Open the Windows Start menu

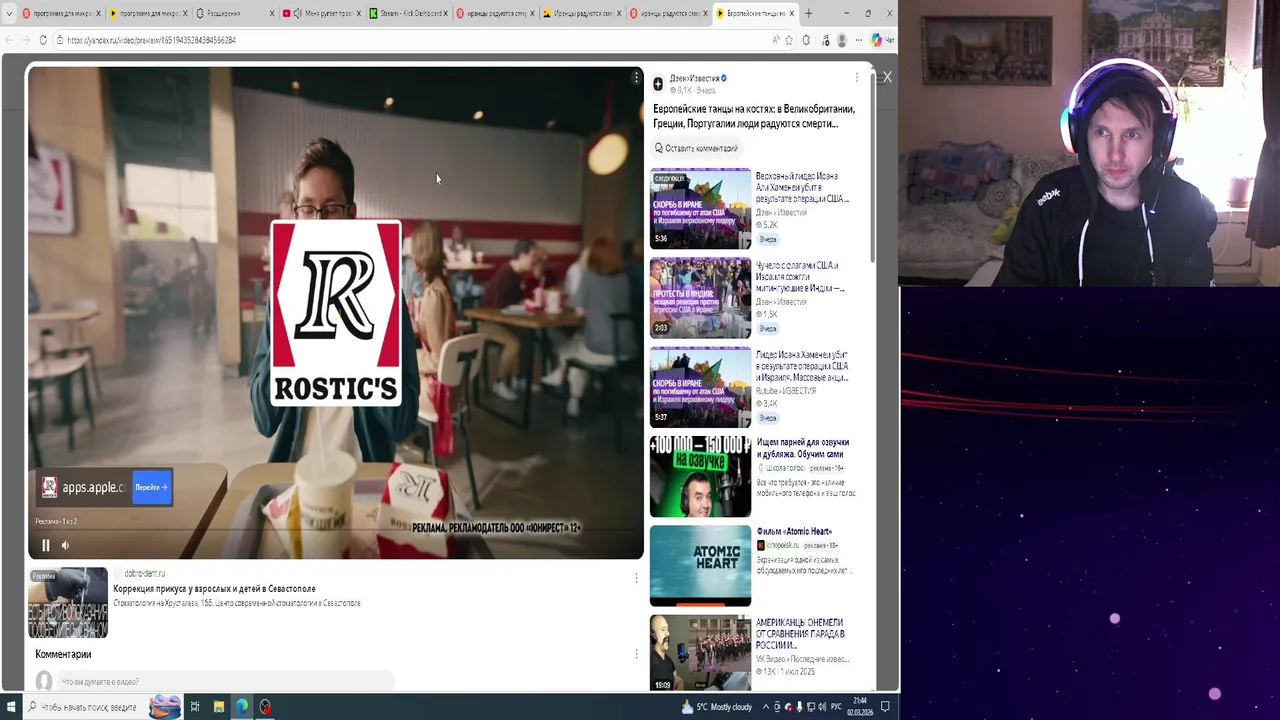pos(10,707)
